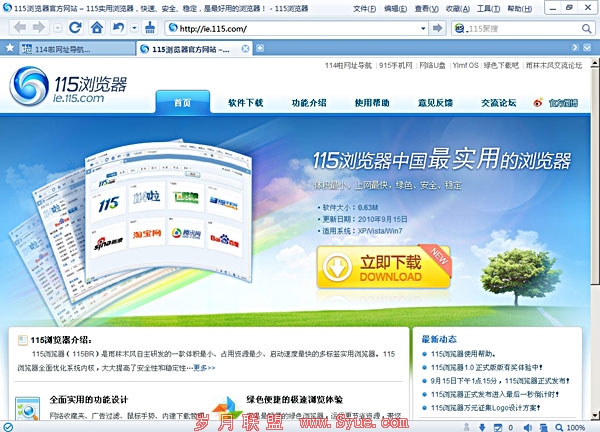
Task: Open the 交流论坛 page
Action: click(x=499, y=103)
